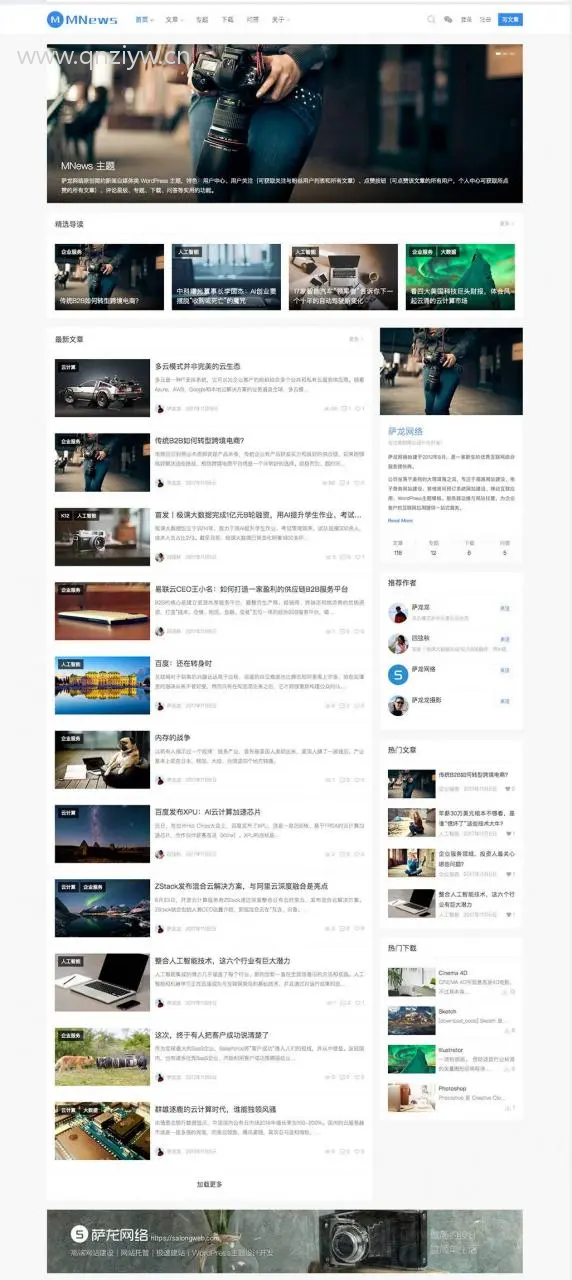Click the Read More link under 萨龙网络

pos(400,521)
